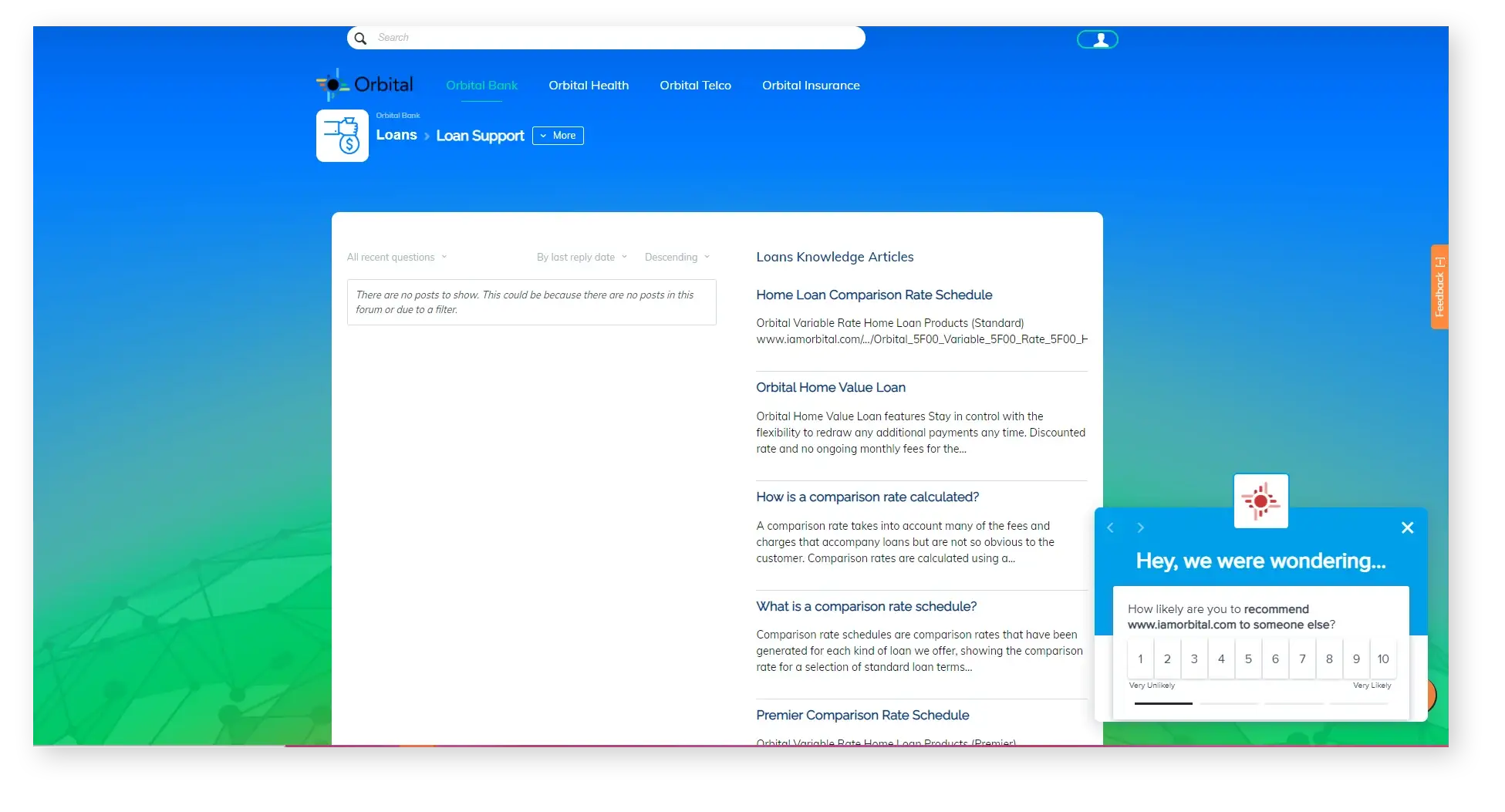Open Premier Comparison Rate Schedule article
Screen dimensions: 1505x812
click(862, 715)
